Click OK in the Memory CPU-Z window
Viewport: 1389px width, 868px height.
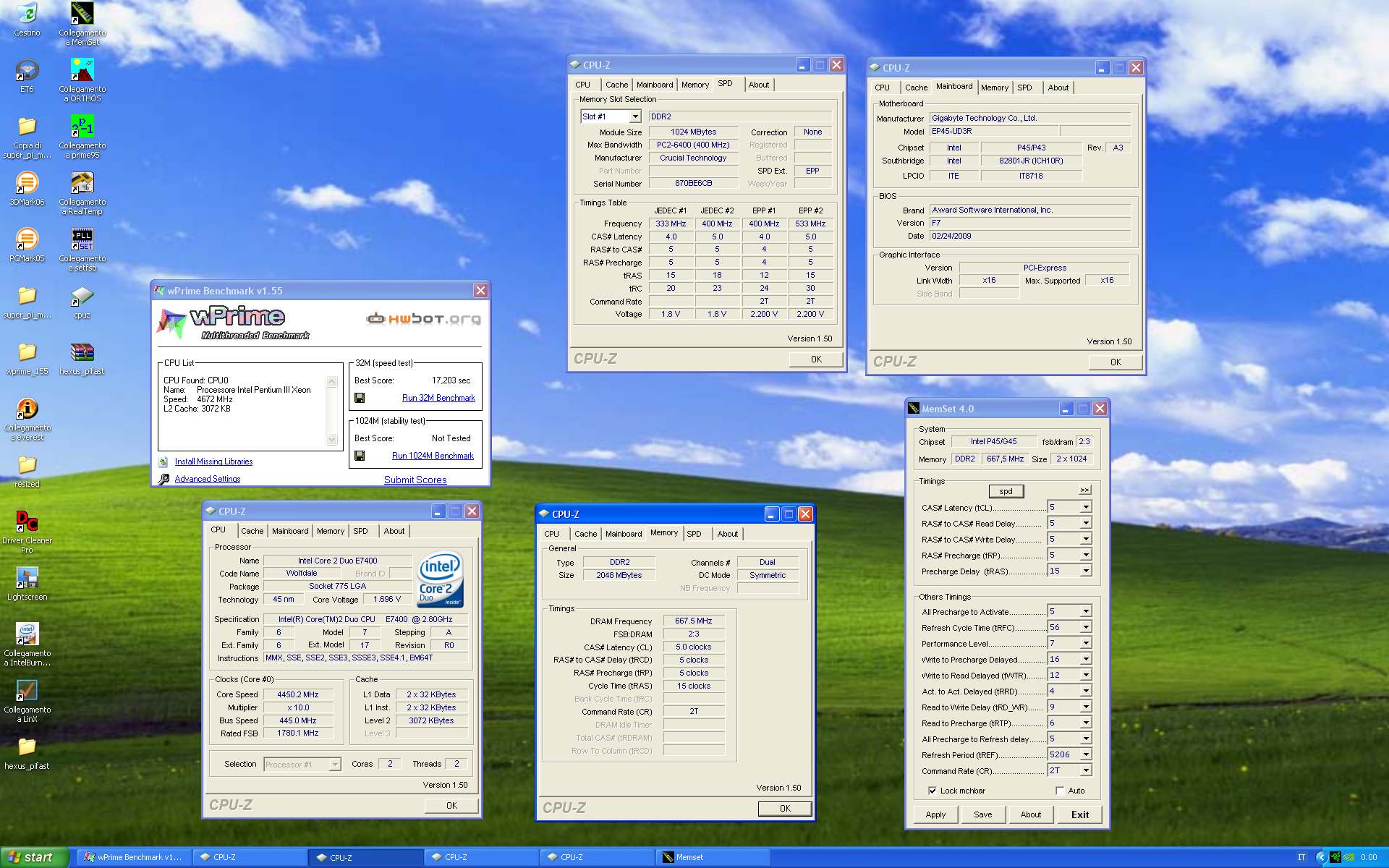pyautogui.click(x=785, y=809)
